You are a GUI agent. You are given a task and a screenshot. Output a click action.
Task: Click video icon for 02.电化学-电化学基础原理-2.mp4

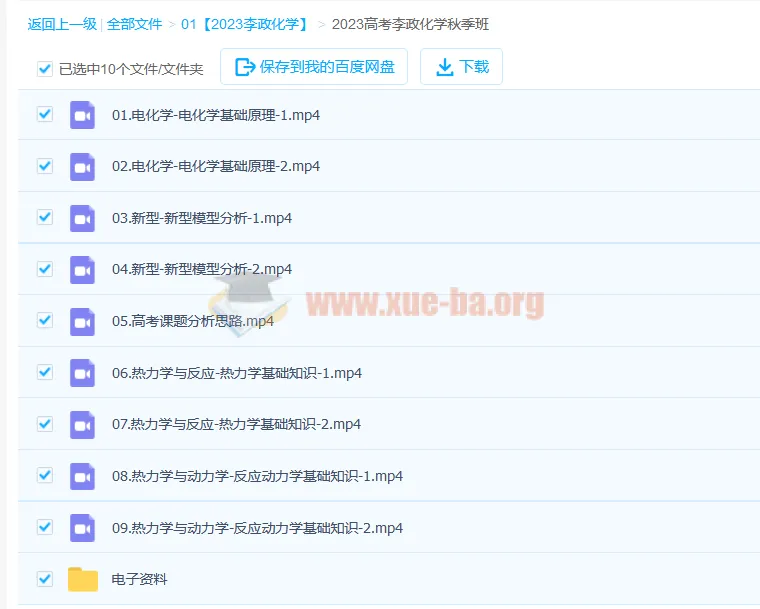[82, 166]
